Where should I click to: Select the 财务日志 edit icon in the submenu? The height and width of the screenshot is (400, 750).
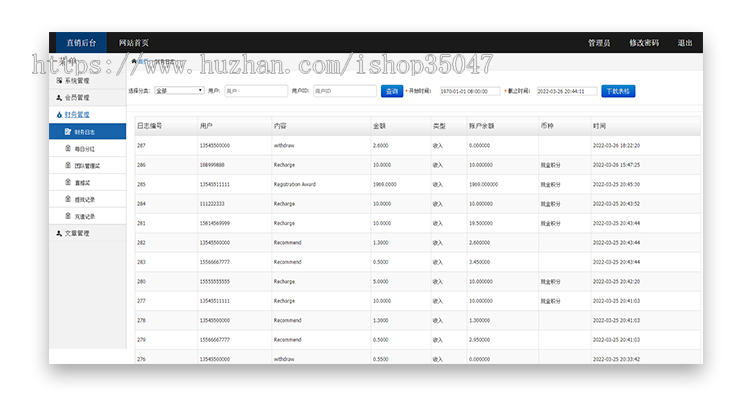[x=68, y=132]
